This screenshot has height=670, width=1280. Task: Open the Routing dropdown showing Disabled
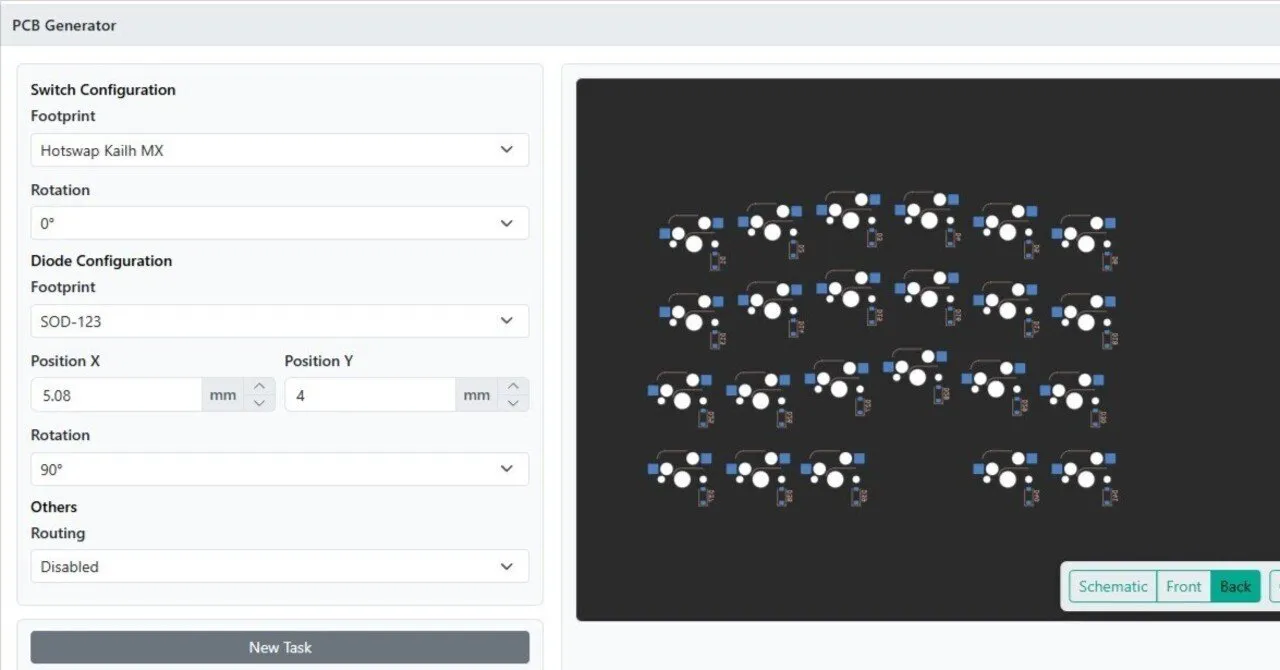click(279, 566)
